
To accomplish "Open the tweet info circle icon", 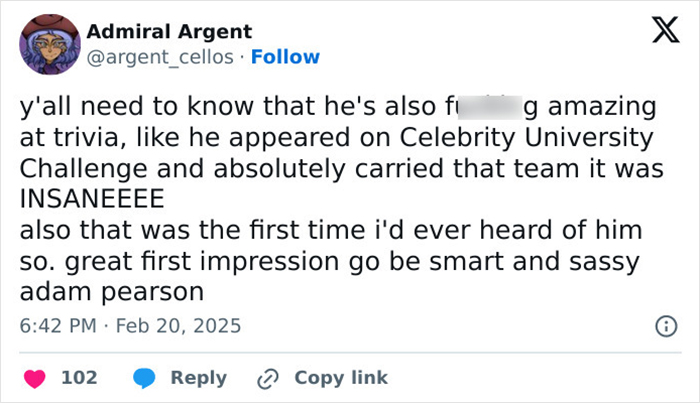I will point(663,326).
